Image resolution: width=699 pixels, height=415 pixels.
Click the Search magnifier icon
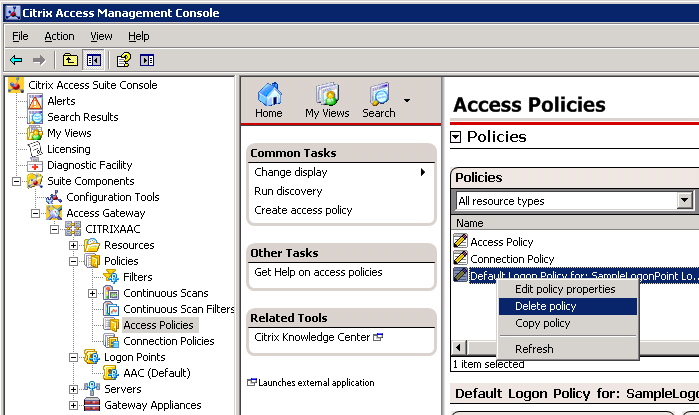pyautogui.click(x=379, y=94)
